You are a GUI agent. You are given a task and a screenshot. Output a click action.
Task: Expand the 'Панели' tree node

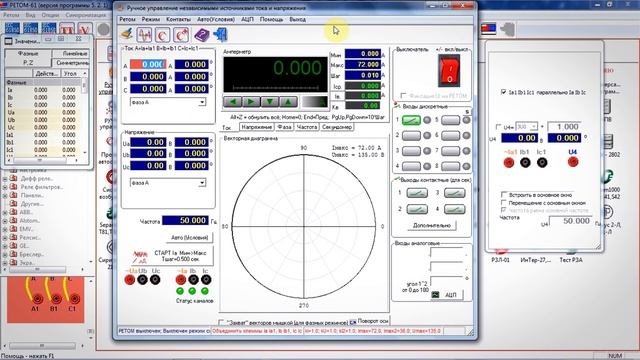coord(5,196)
